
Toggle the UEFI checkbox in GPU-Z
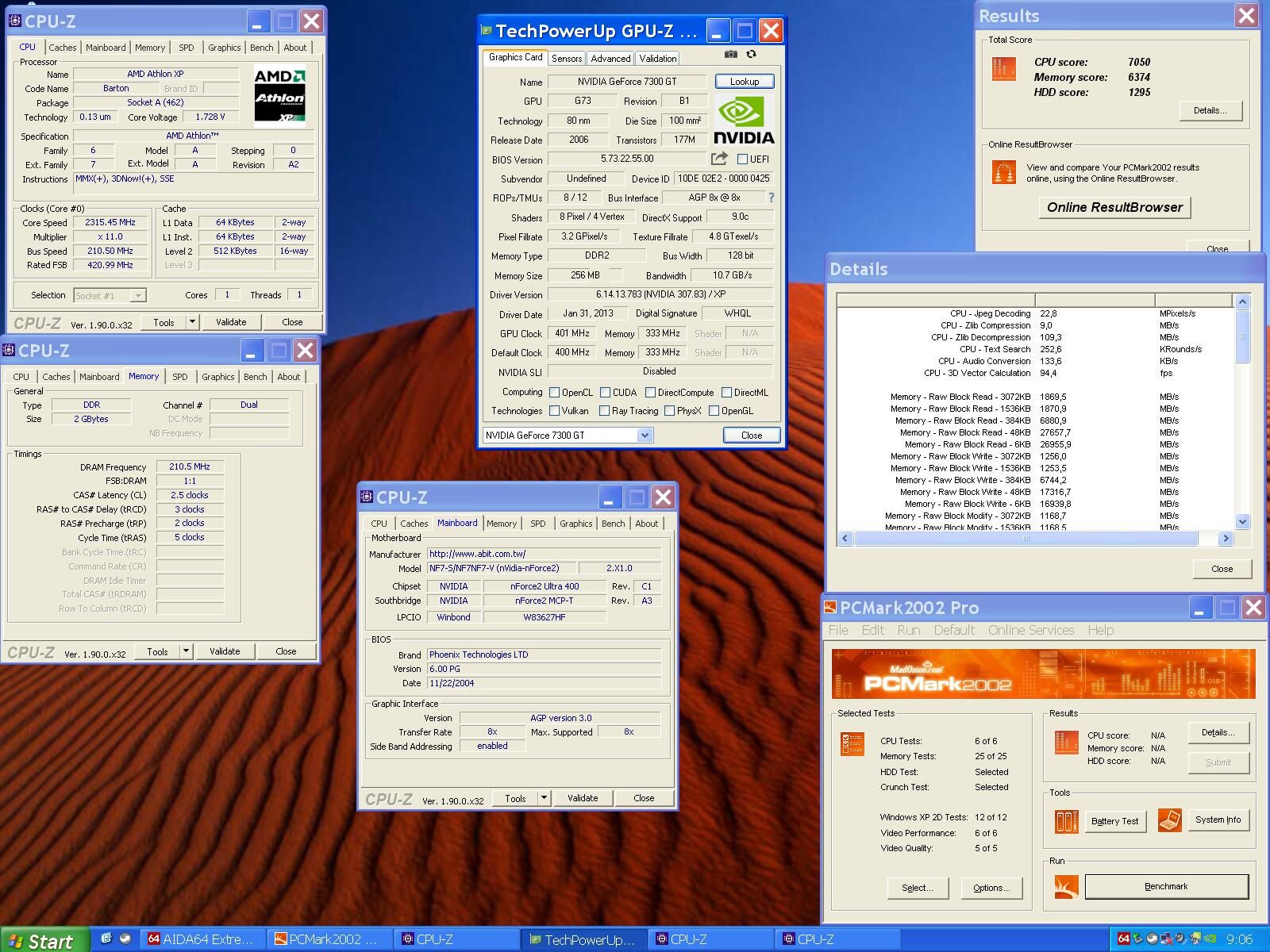pyautogui.click(x=743, y=159)
